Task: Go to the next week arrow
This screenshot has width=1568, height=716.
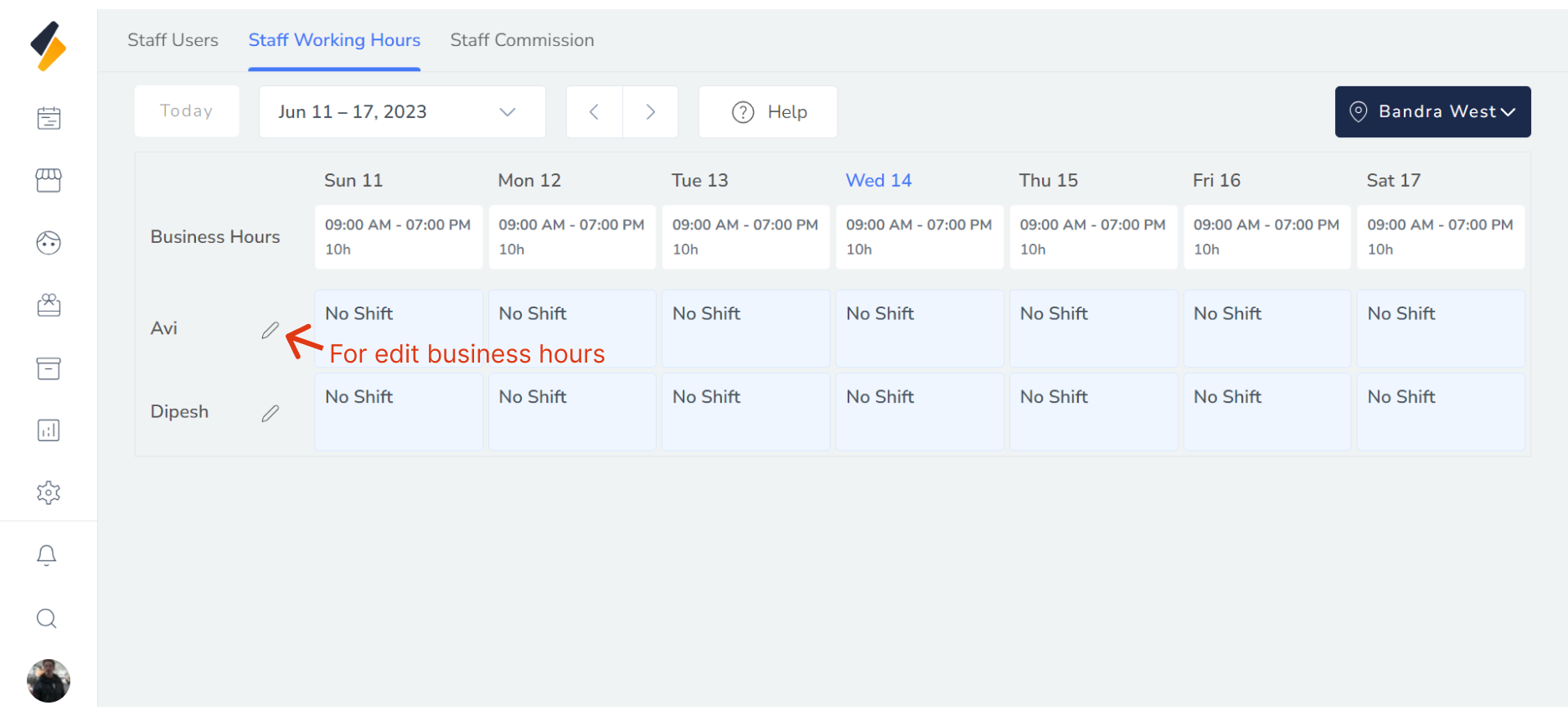Action: pyautogui.click(x=650, y=112)
